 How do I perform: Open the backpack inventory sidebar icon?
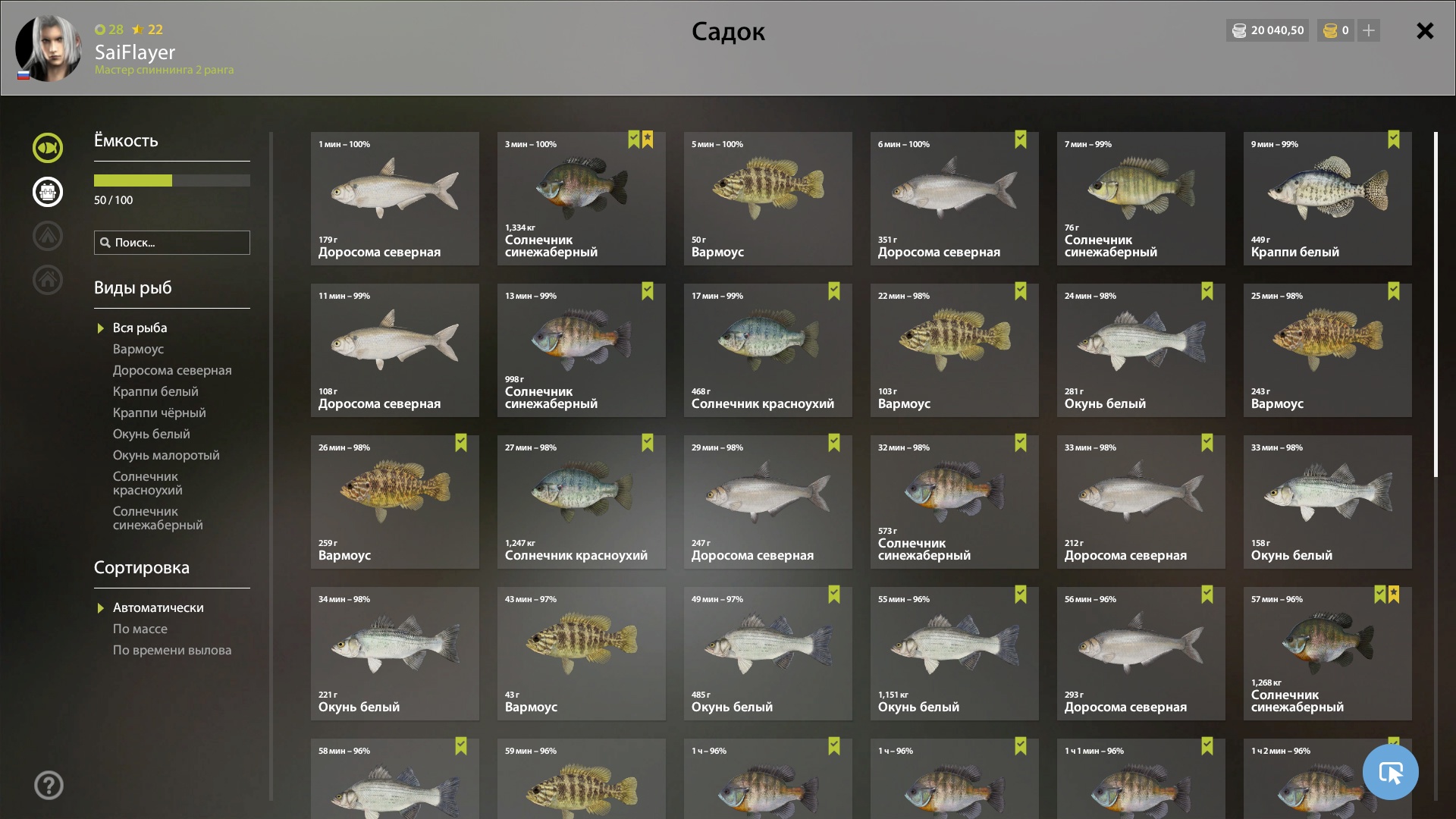tap(48, 192)
